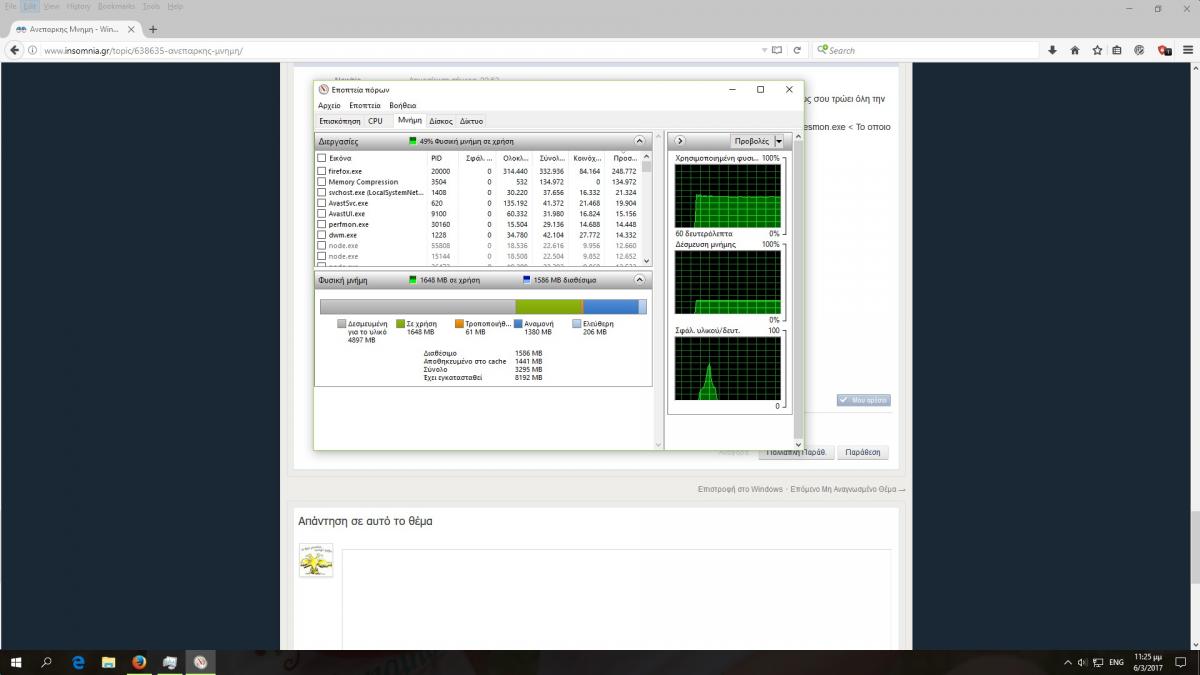Viewport: 1200px width, 675px height.
Task: Open Firefox History menu
Action: [x=78, y=6]
